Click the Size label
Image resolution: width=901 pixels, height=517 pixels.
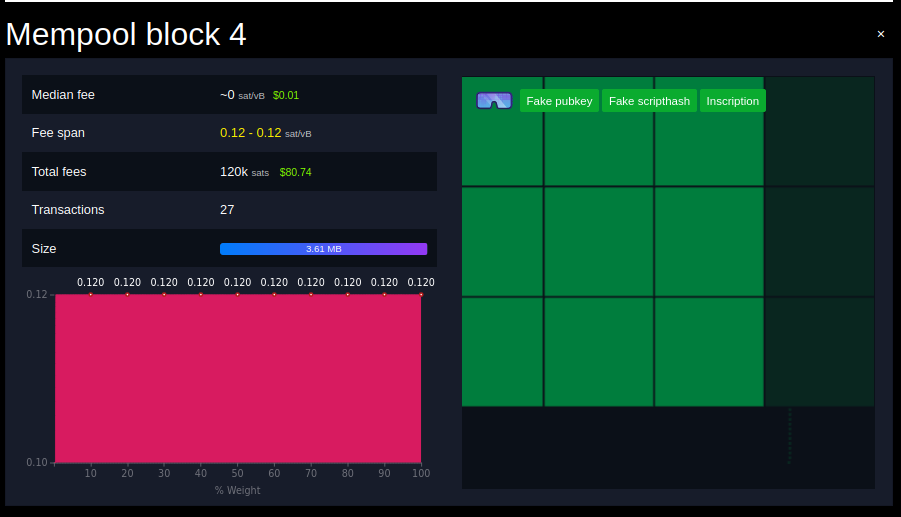(44, 249)
